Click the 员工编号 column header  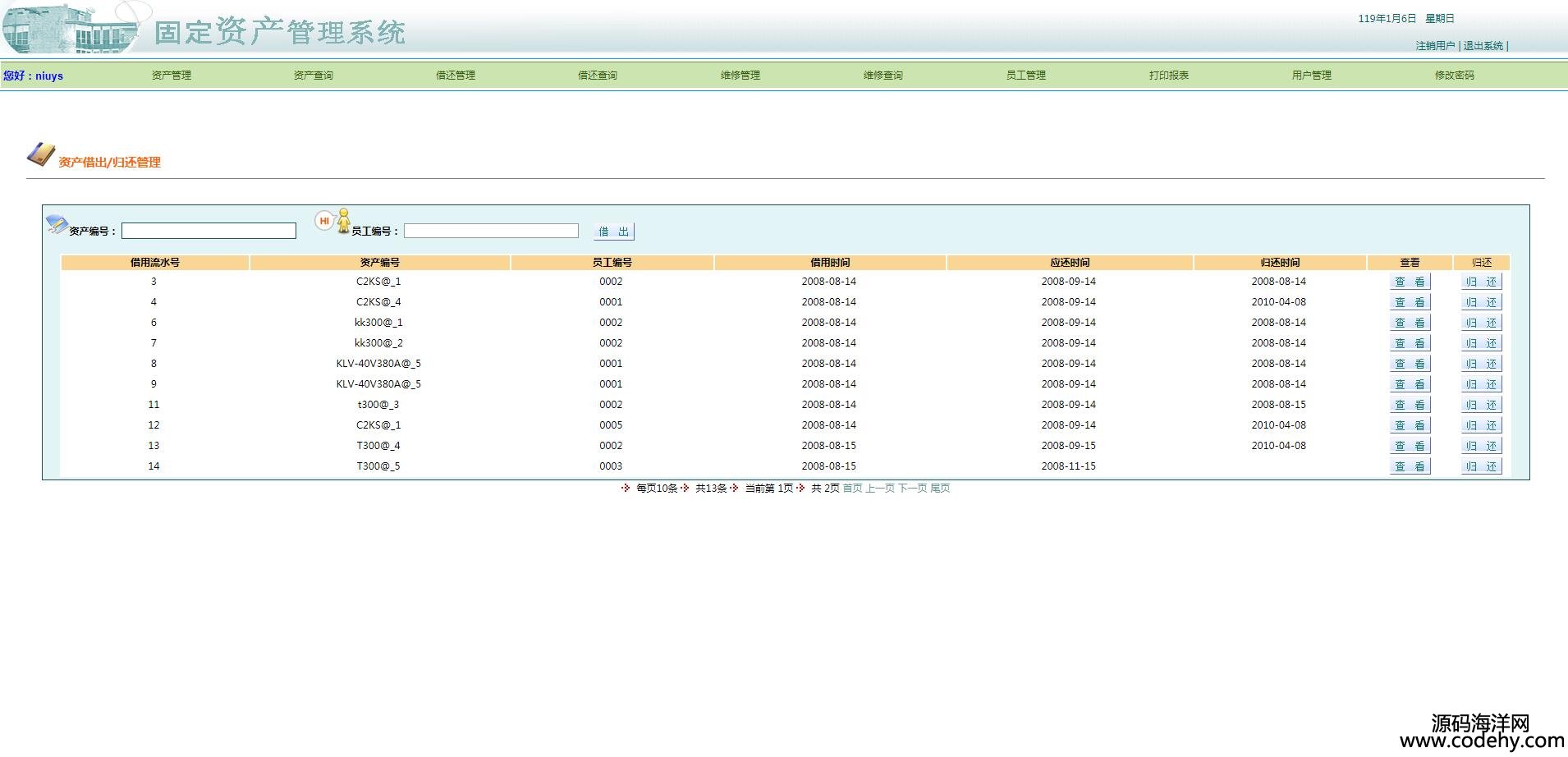pos(612,263)
